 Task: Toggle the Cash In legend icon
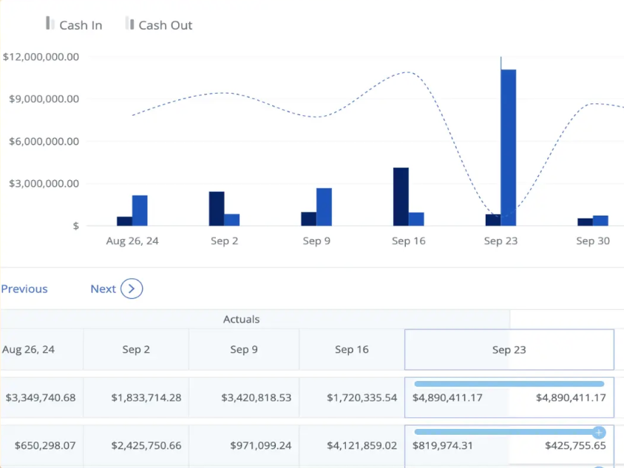(50, 23)
